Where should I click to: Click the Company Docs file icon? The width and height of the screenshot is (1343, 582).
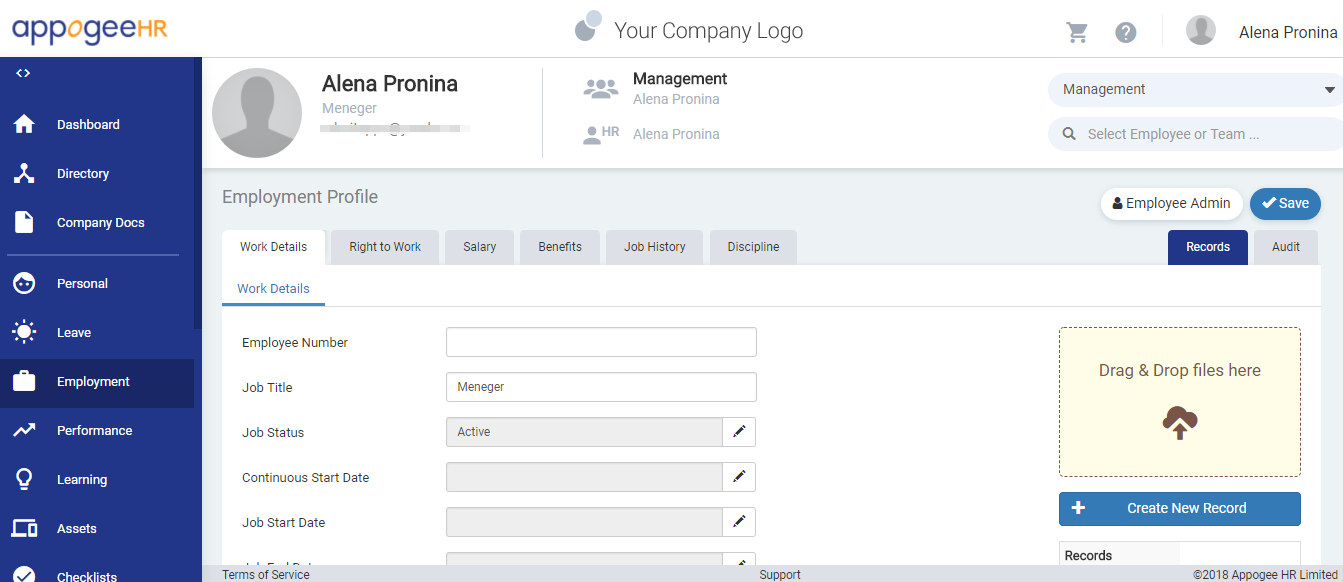[24, 222]
